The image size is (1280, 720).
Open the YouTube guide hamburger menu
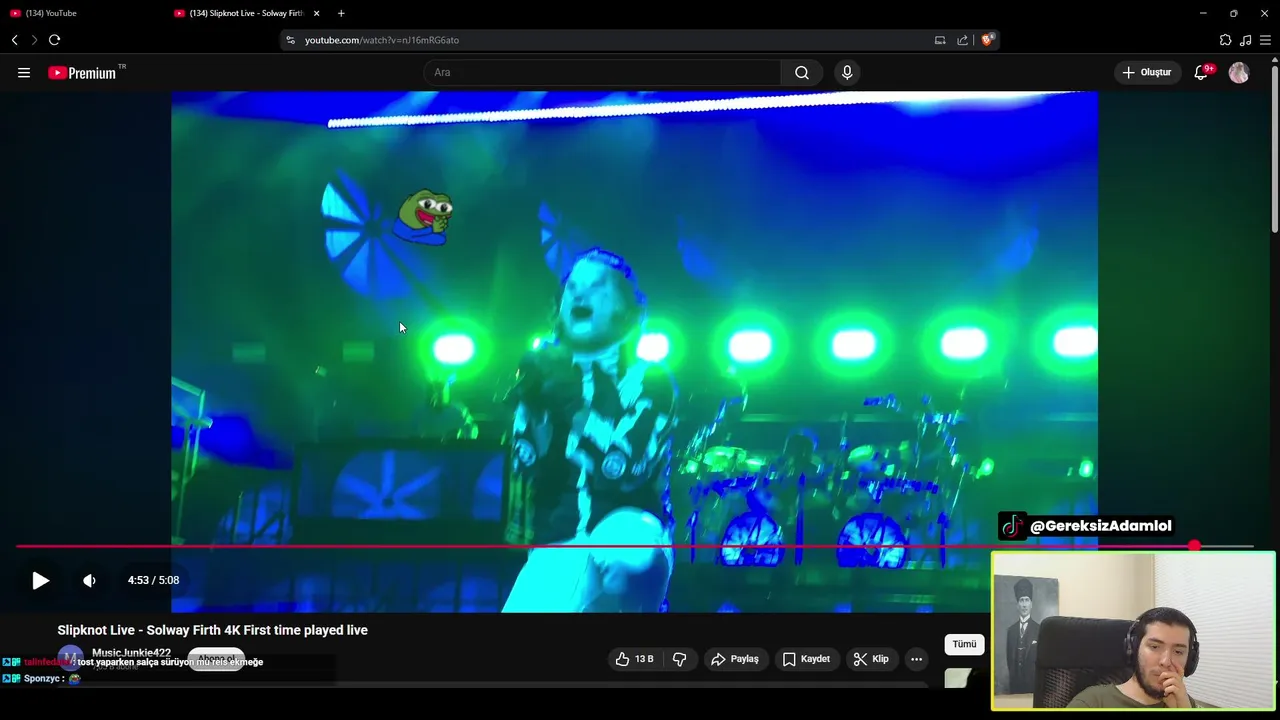[24, 73]
